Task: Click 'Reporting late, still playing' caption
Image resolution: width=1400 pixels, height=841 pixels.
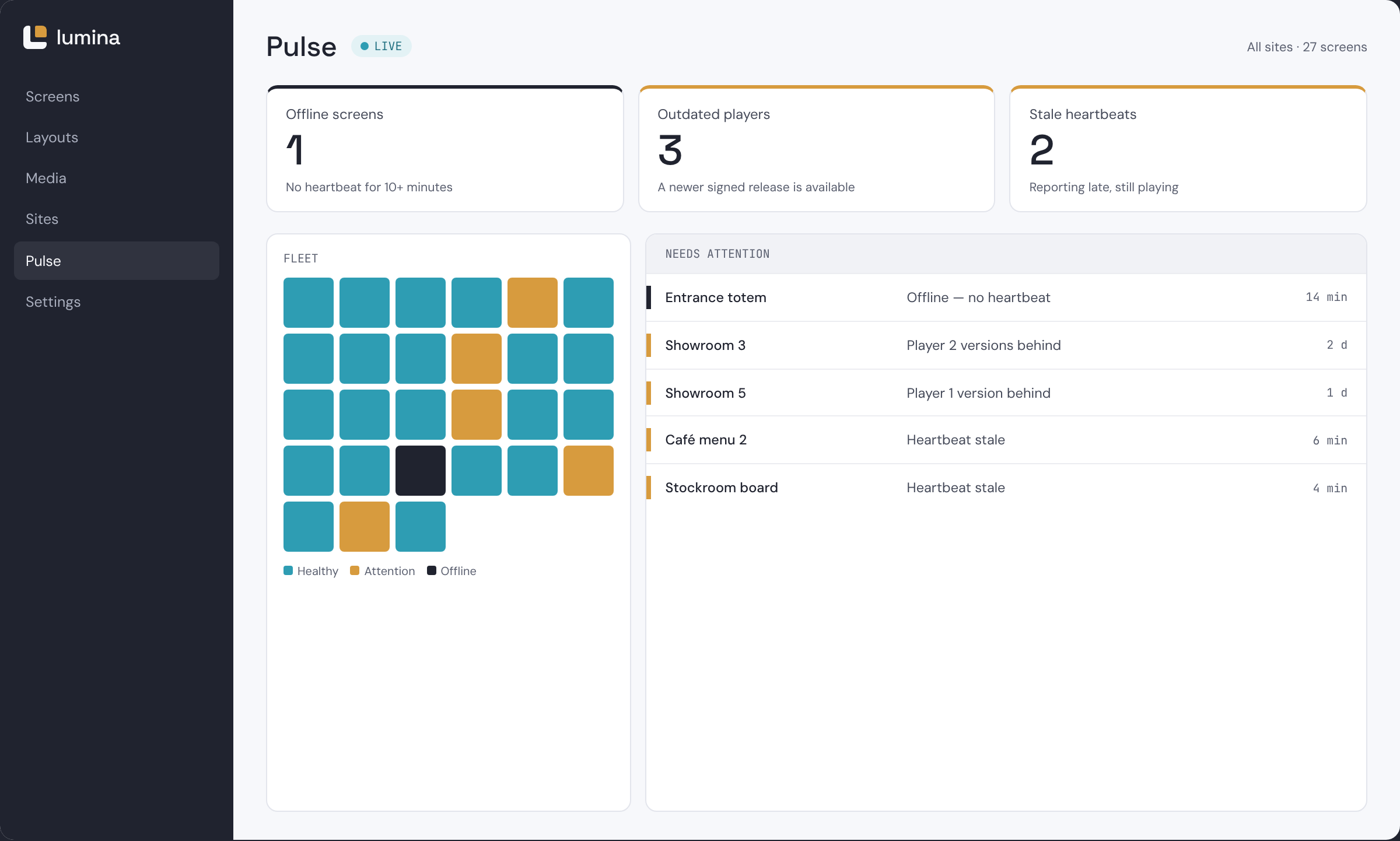Action: click(1104, 187)
